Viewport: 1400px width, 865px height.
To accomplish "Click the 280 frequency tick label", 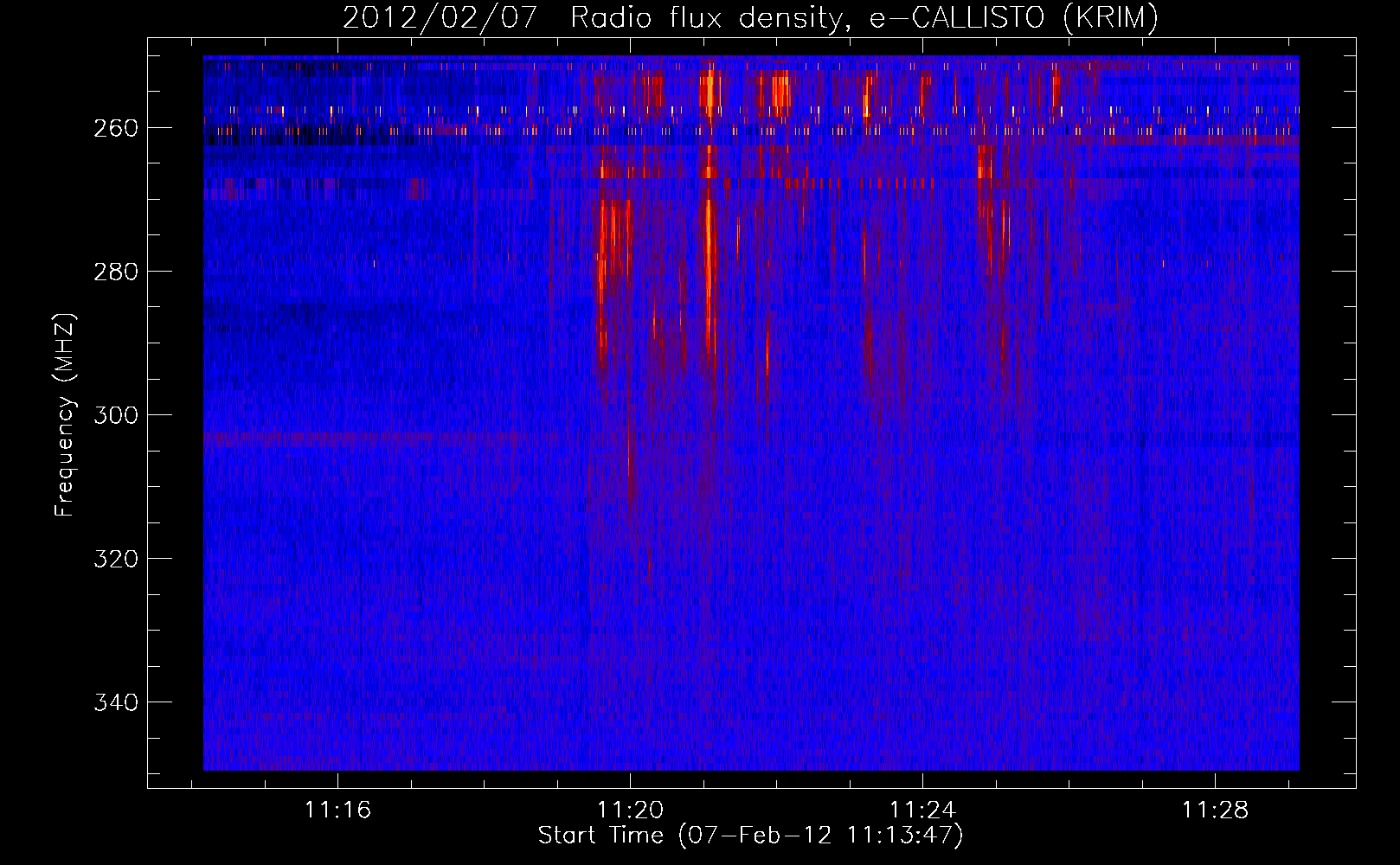I will pos(116,272).
